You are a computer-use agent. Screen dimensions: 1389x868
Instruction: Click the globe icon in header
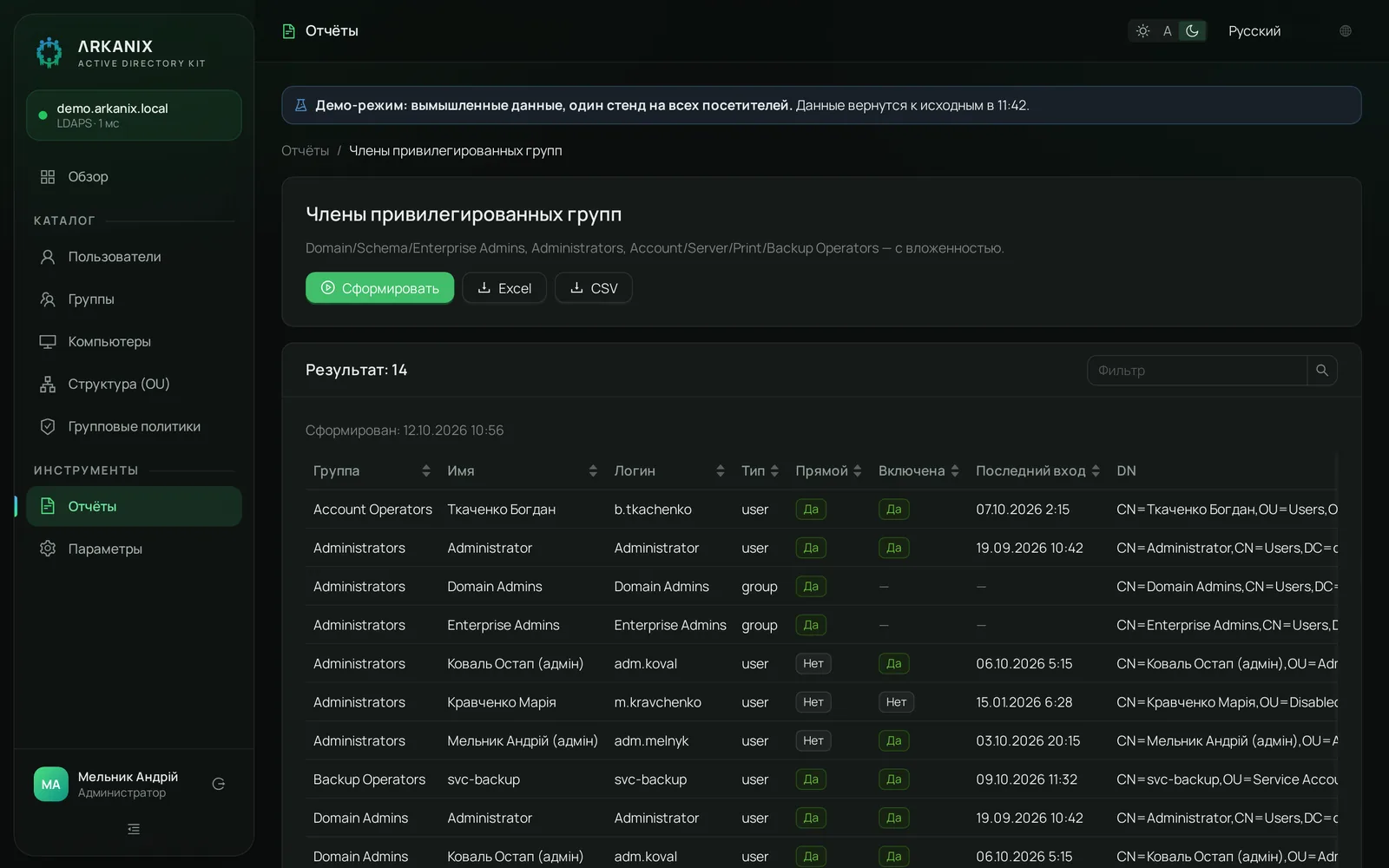click(1346, 31)
